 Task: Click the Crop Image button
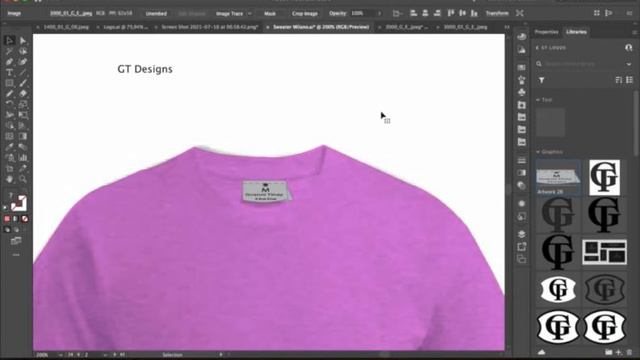coord(304,13)
